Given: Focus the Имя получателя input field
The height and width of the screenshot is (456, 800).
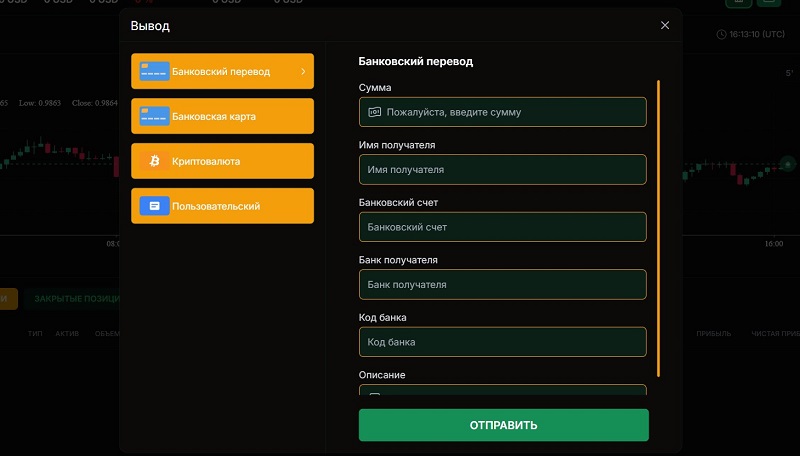Looking at the screenshot, I should 503,169.
